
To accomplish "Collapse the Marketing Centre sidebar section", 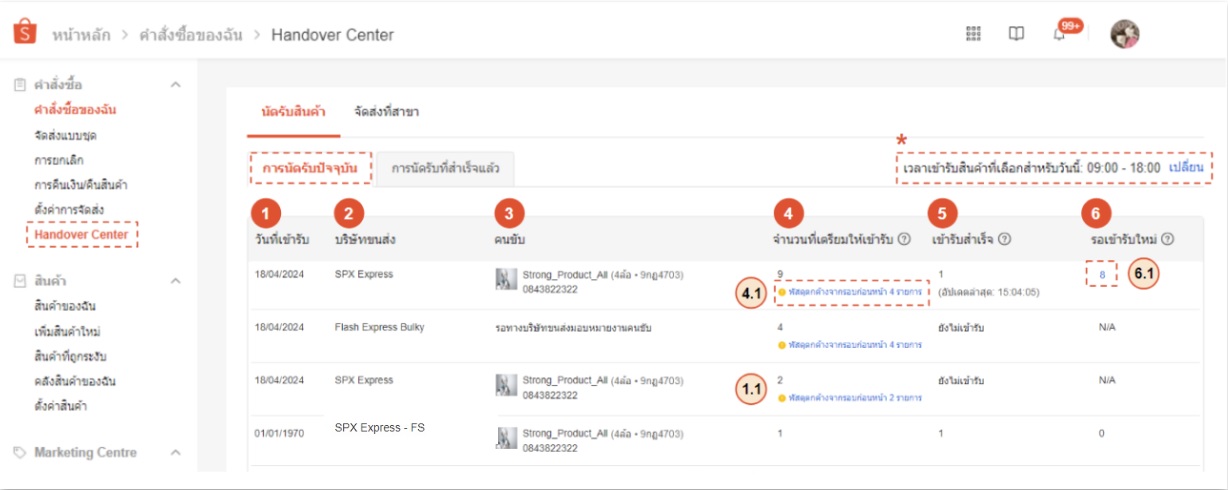I will coord(175,453).
